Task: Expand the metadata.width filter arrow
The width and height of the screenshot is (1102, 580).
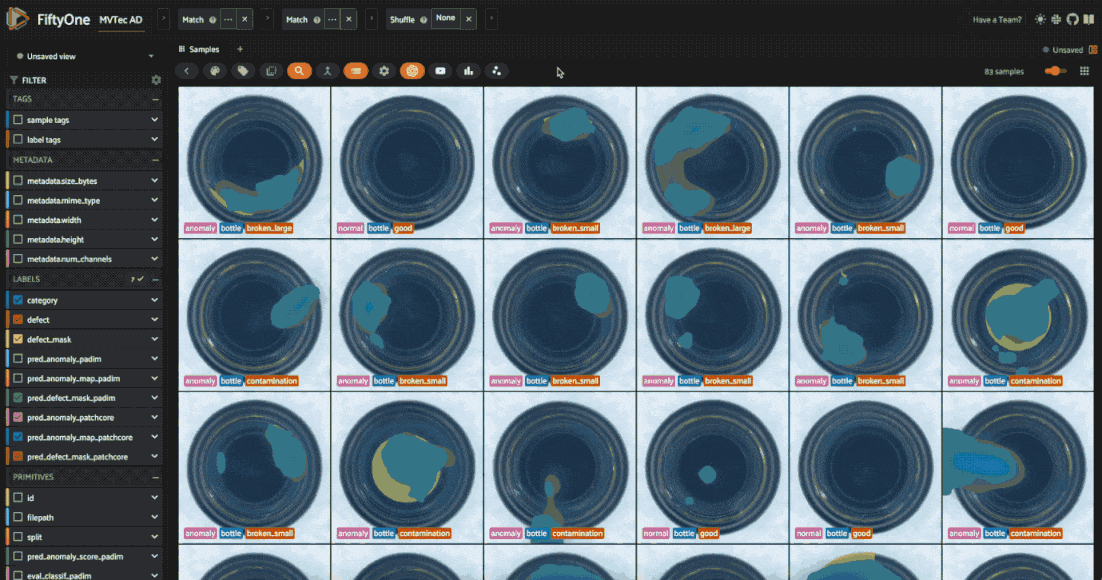Action: [154, 220]
